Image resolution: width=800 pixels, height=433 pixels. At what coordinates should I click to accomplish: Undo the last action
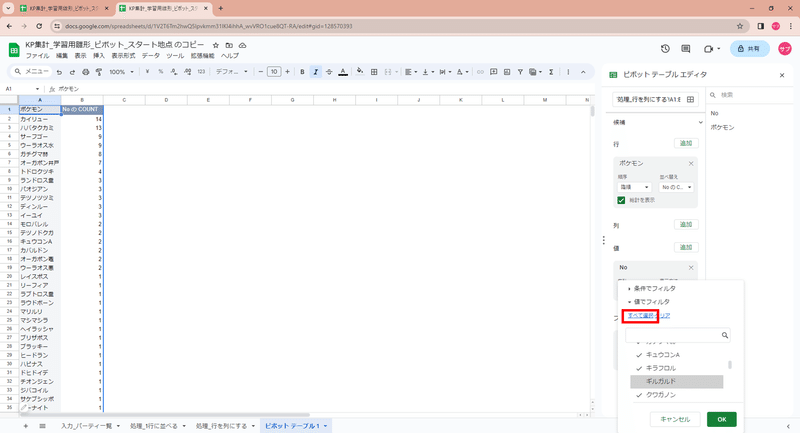click(x=59, y=72)
